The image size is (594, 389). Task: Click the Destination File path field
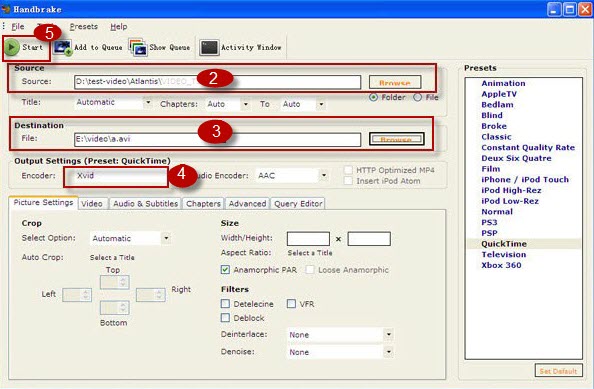coord(217,139)
